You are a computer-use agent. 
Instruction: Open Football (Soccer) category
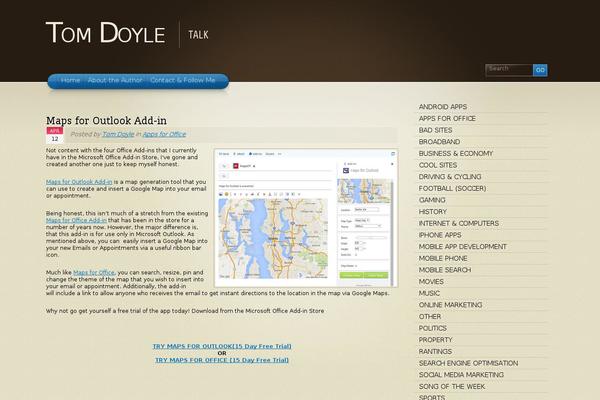(452, 189)
